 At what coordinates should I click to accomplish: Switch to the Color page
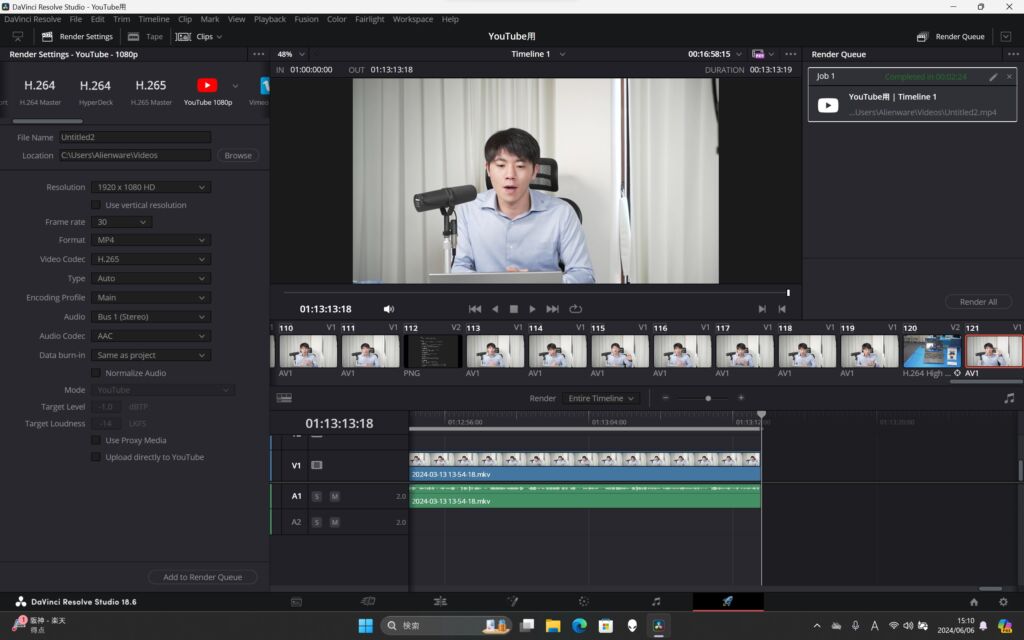click(584, 601)
